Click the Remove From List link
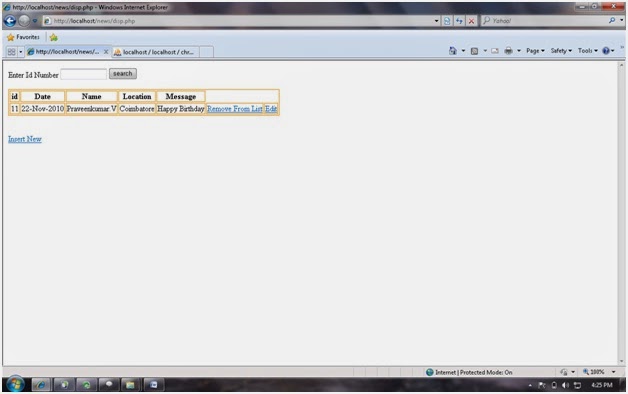 click(x=235, y=109)
